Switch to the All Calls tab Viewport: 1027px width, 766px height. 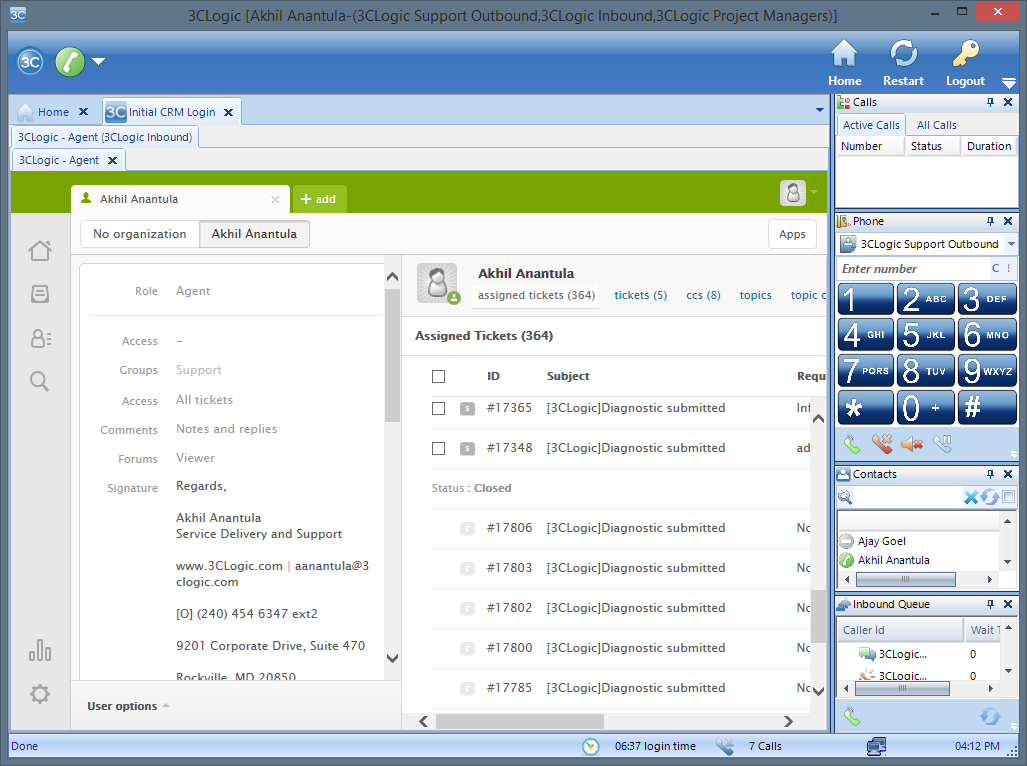pyautogui.click(x=936, y=125)
